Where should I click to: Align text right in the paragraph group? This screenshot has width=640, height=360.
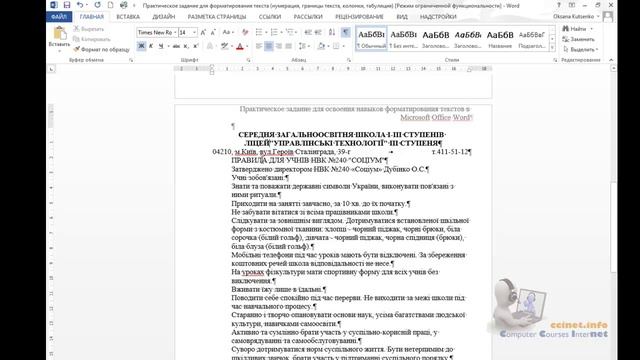pos(279,46)
